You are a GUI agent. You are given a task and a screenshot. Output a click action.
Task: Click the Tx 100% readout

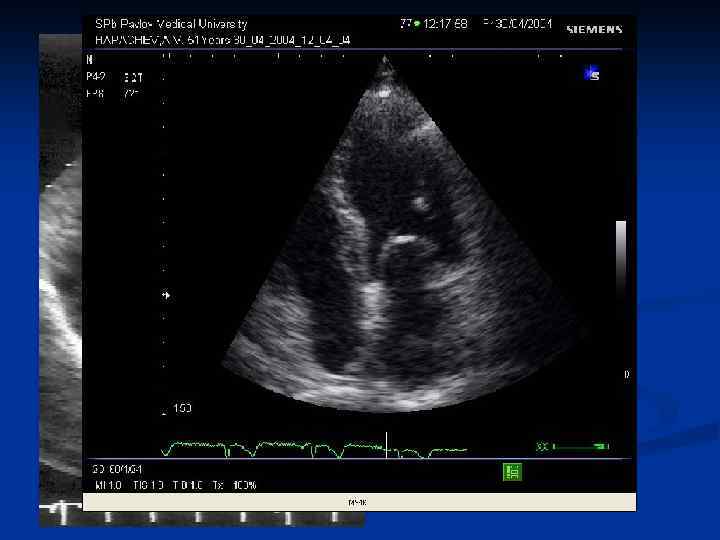234,485
